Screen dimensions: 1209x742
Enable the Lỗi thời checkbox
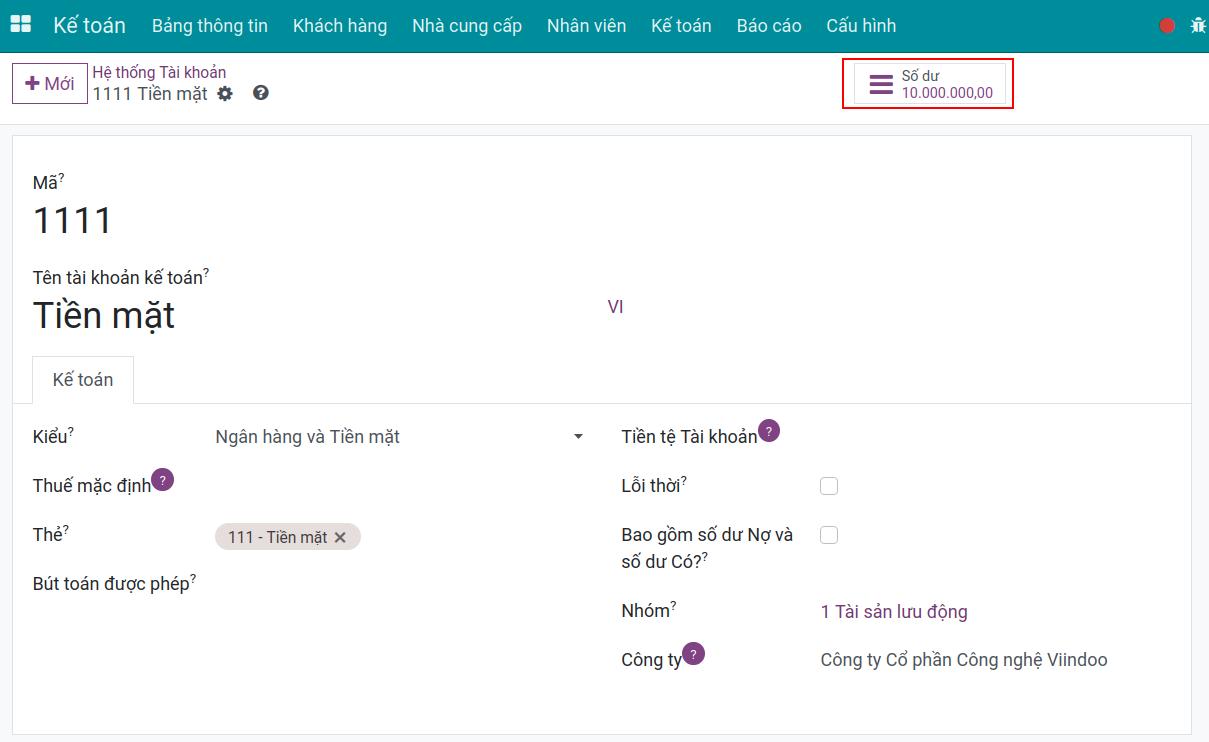829,486
